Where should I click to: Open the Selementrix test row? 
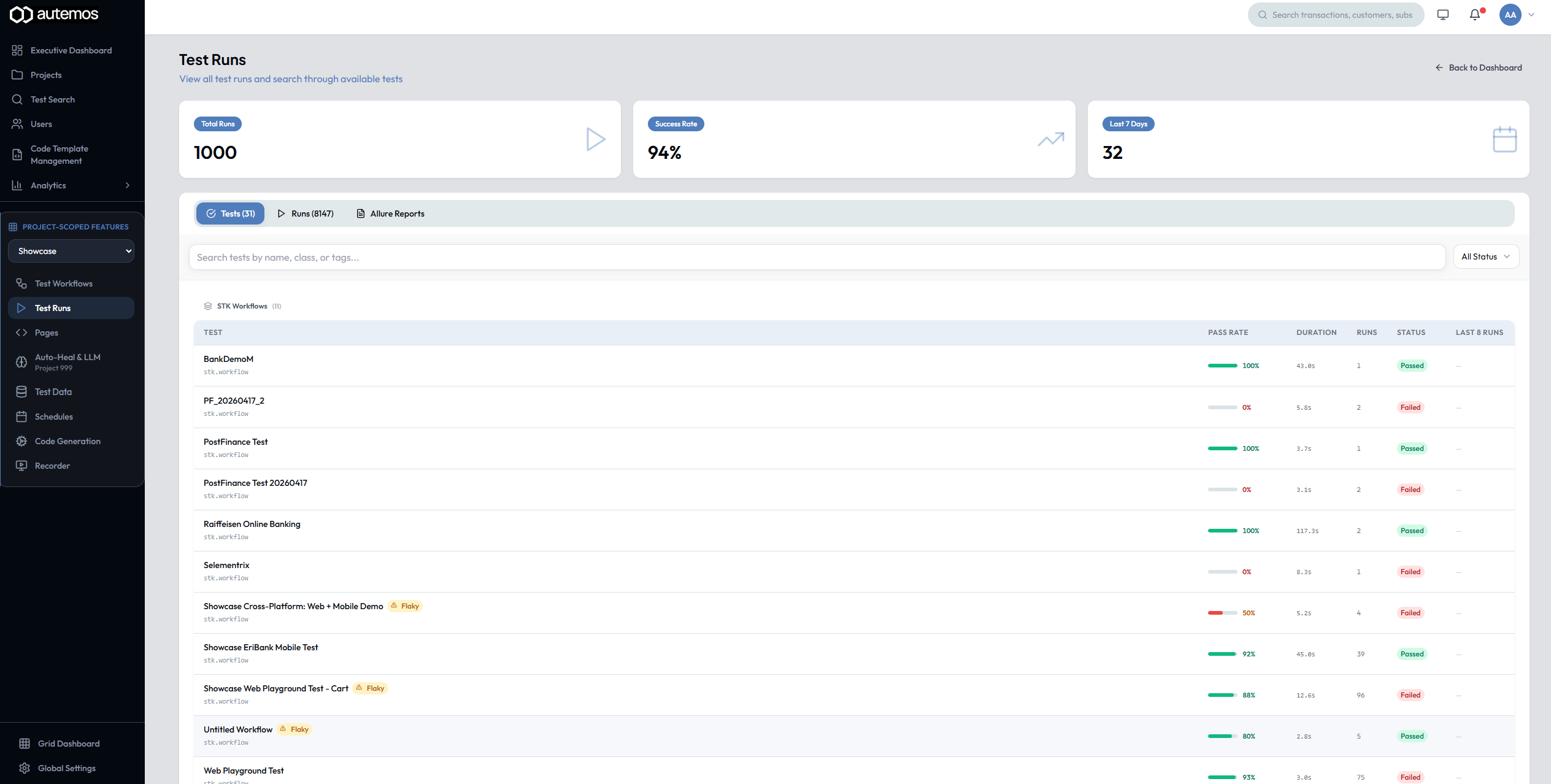(854, 572)
